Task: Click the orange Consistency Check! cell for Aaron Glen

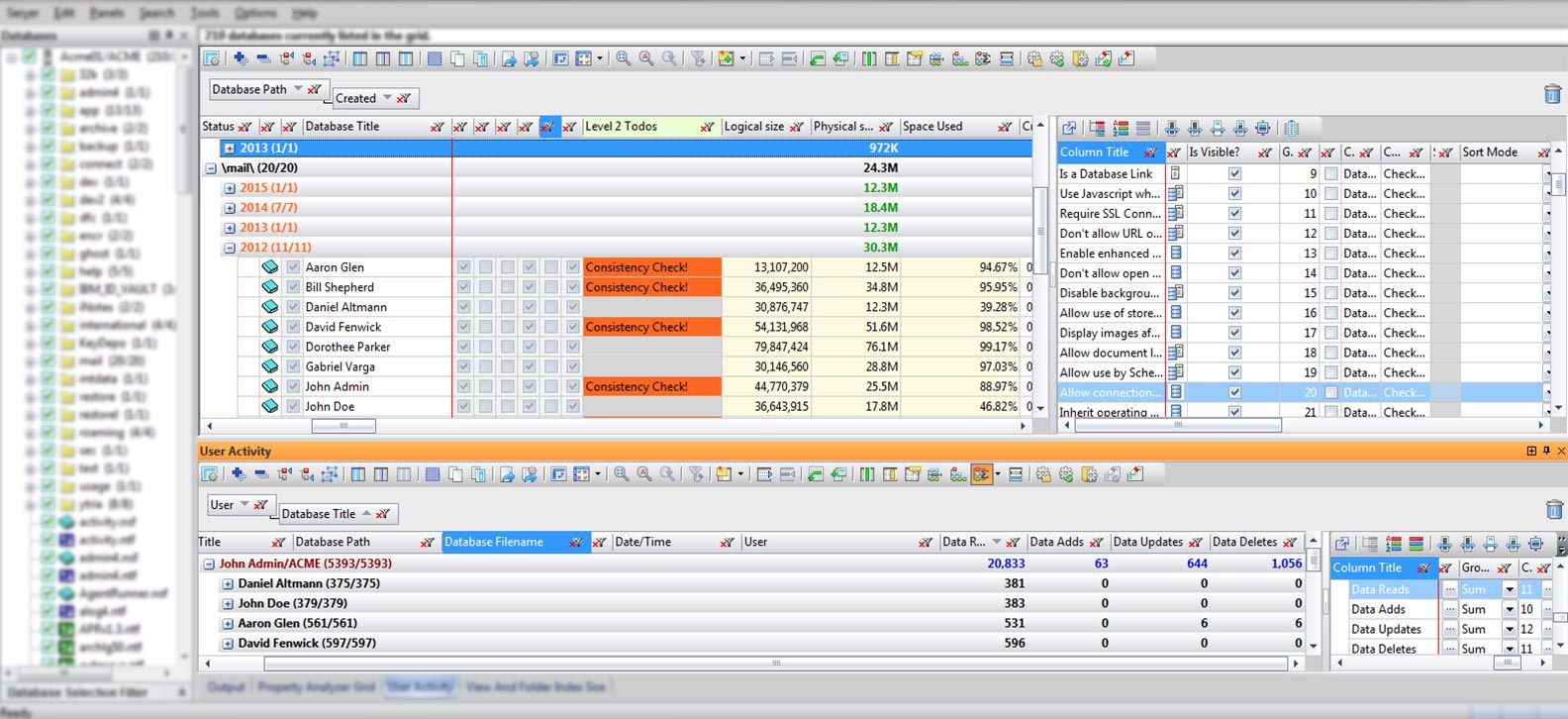Action: pyautogui.click(x=652, y=267)
